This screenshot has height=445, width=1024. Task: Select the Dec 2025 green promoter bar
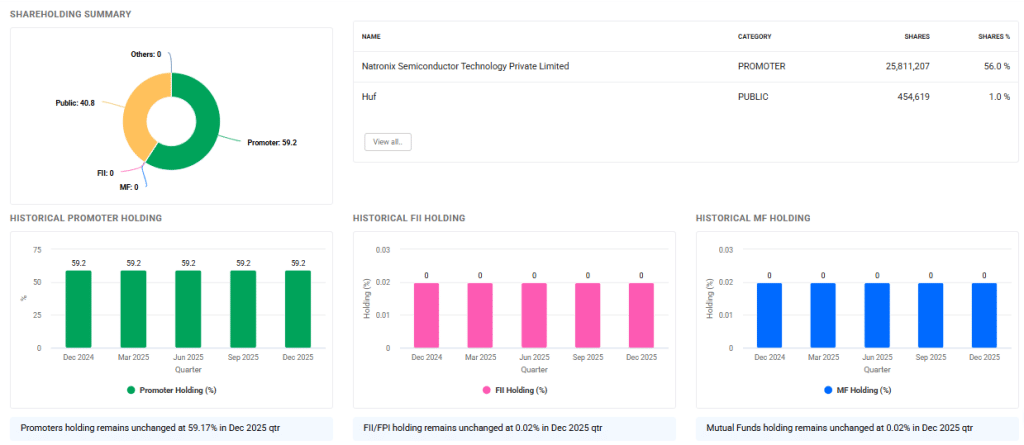pyautogui.click(x=297, y=309)
